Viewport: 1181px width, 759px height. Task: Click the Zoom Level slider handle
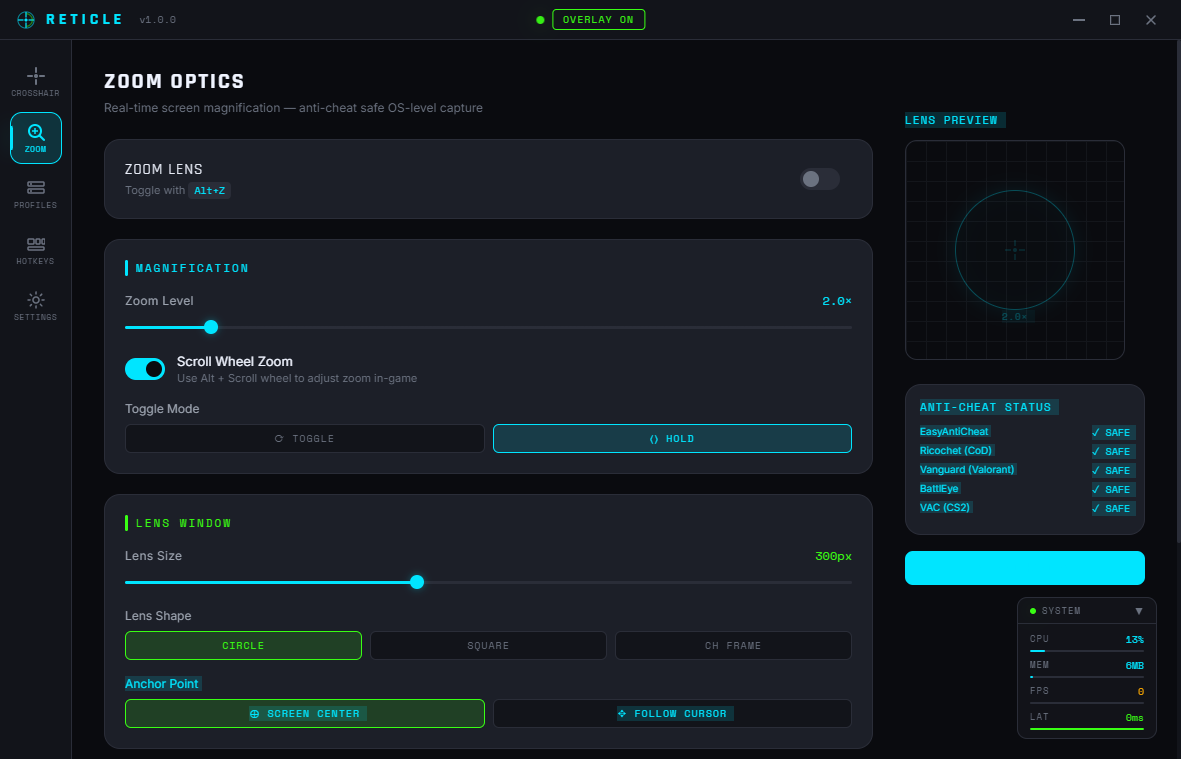211,327
